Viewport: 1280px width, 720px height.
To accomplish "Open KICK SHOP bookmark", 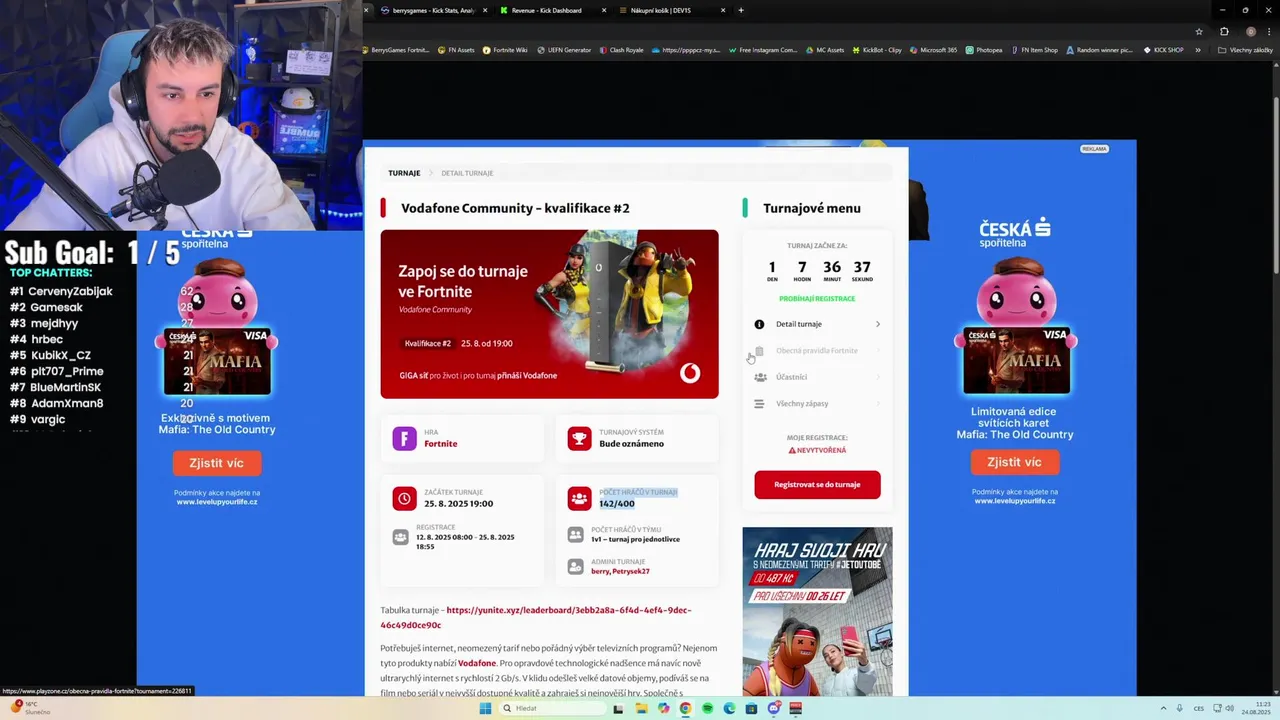I will click(1163, 50).
